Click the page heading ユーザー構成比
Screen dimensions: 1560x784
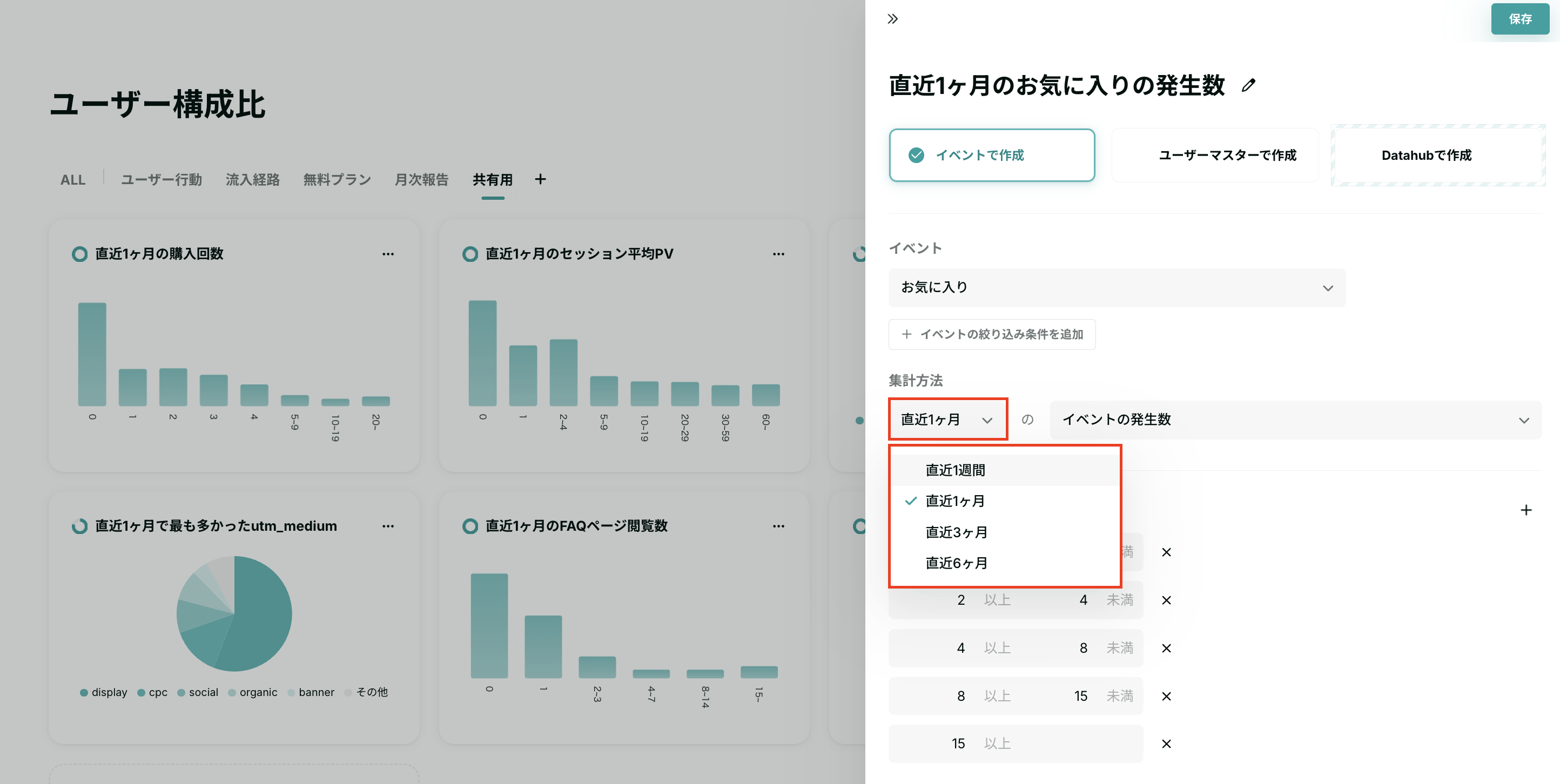point(158,104)
